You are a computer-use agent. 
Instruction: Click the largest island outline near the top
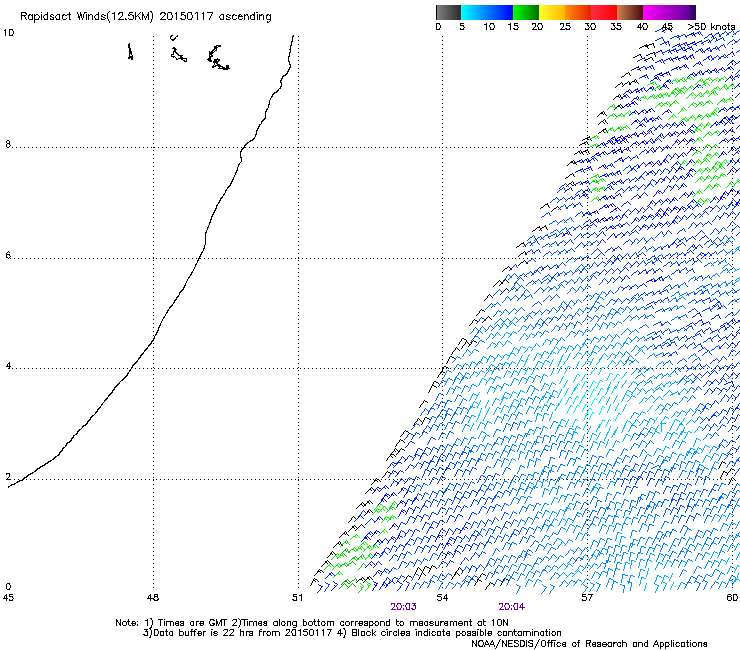(218, 58)
